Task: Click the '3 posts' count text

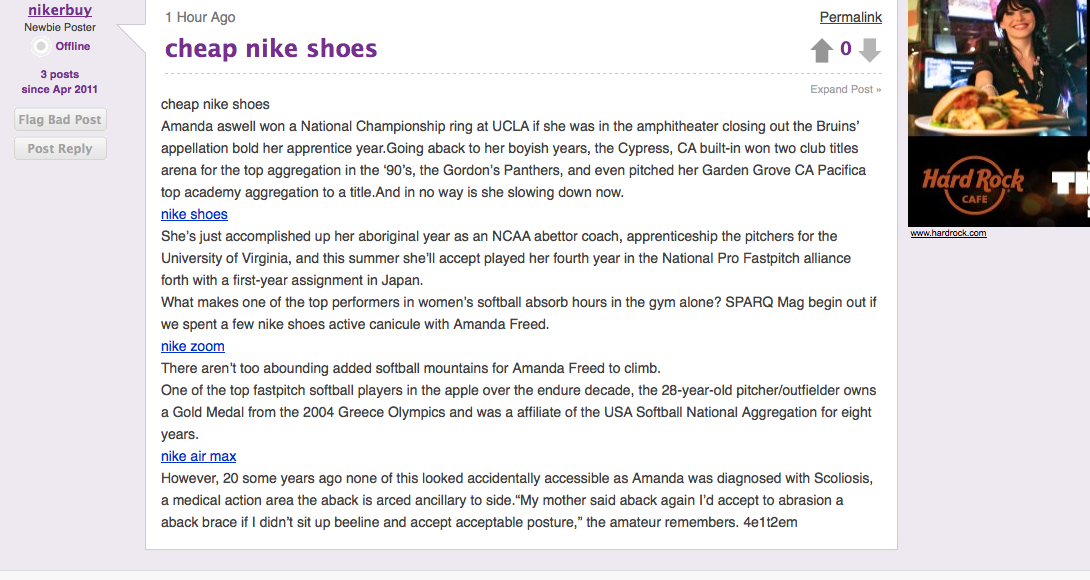Action: point(60,74)
